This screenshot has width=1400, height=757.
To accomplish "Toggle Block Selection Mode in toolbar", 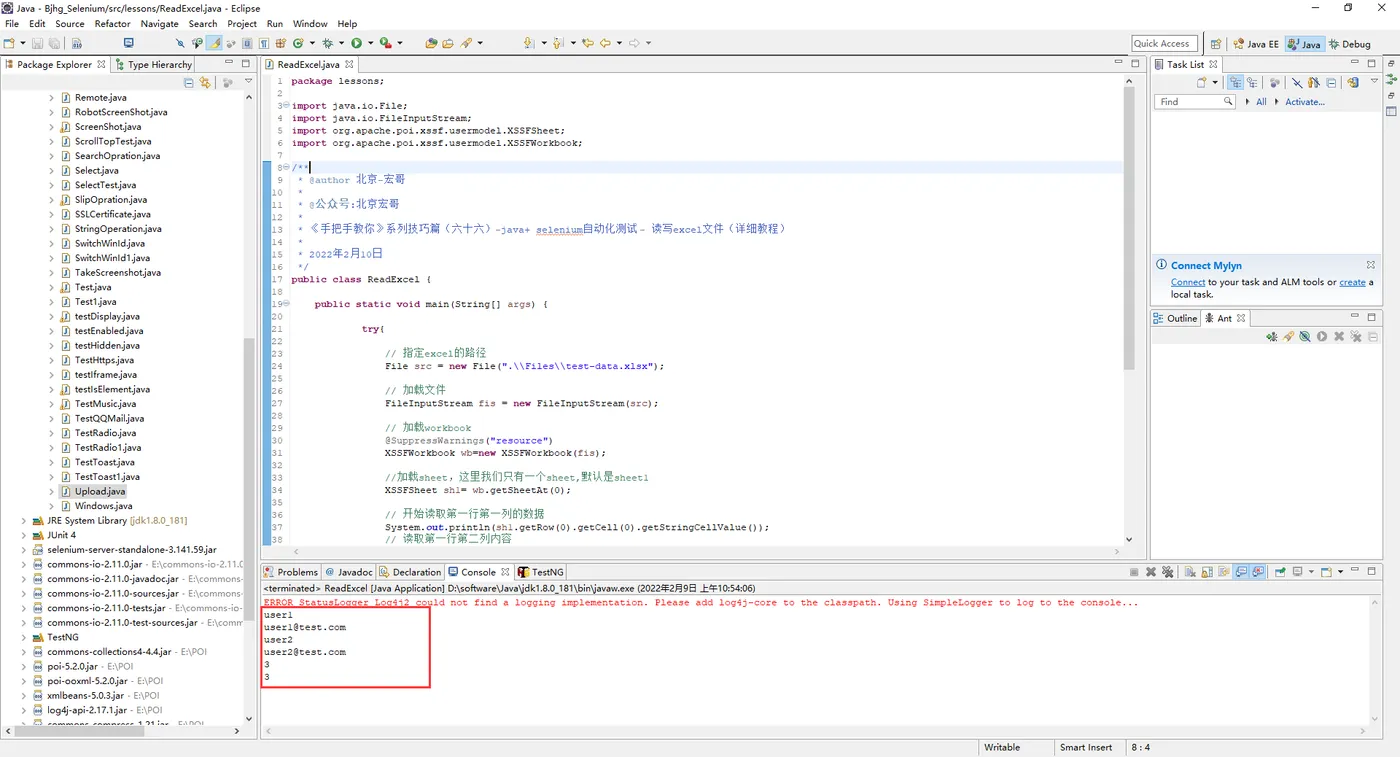I will pyautogui.click(x=247, y=43).
